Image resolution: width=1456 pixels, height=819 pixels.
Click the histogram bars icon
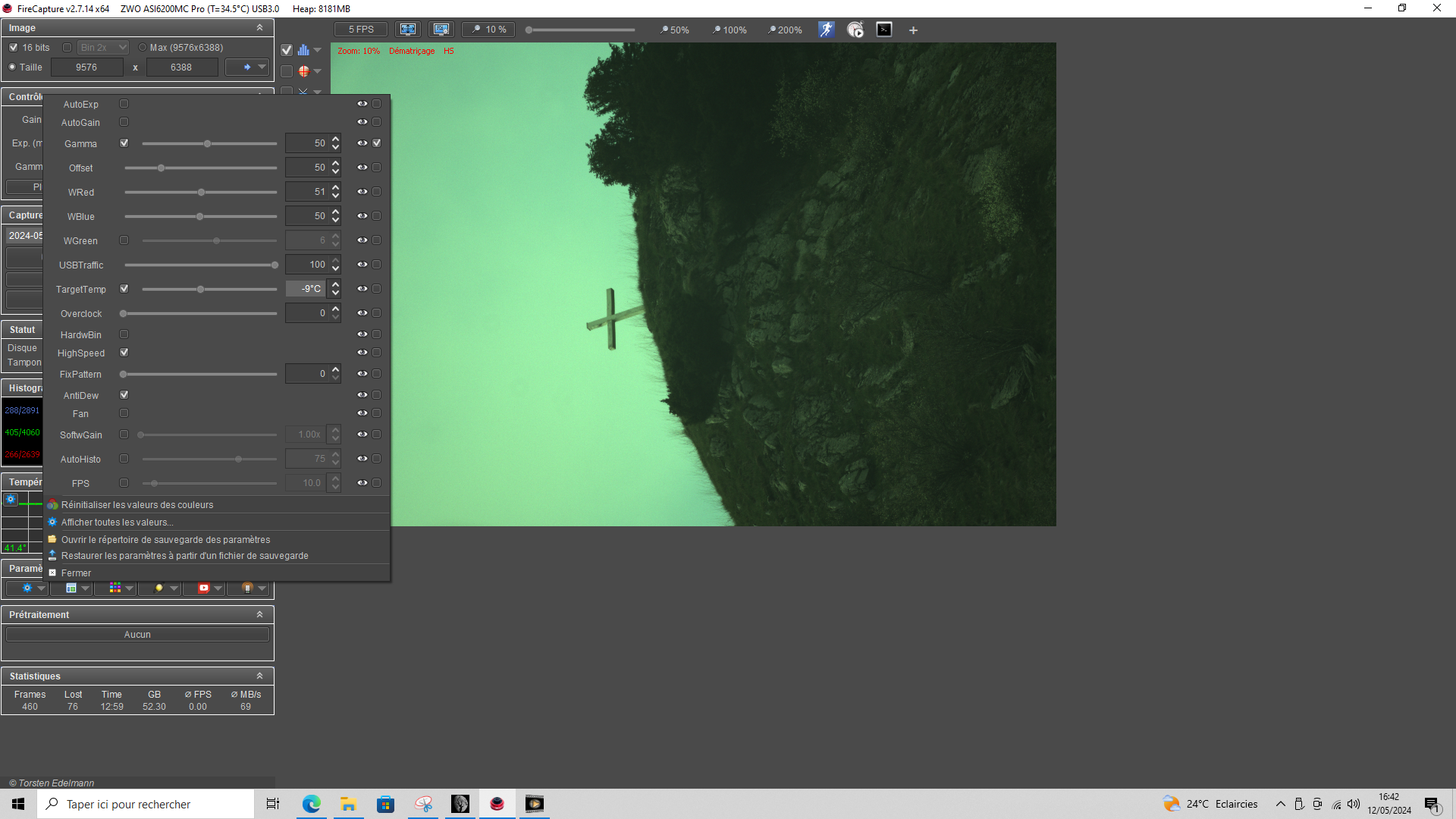point(303,50)
